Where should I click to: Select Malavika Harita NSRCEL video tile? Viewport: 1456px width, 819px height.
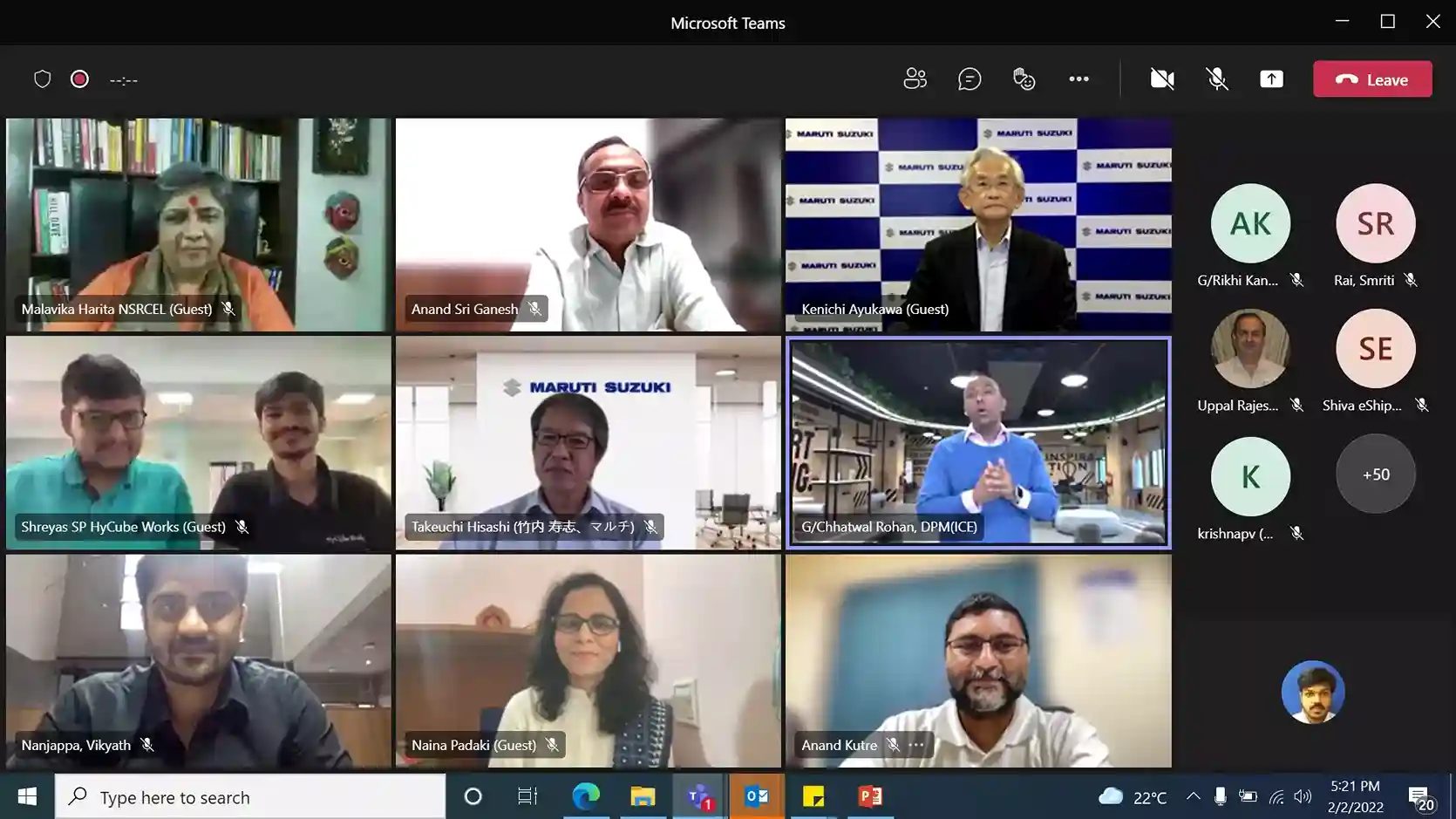pos(199,225)
